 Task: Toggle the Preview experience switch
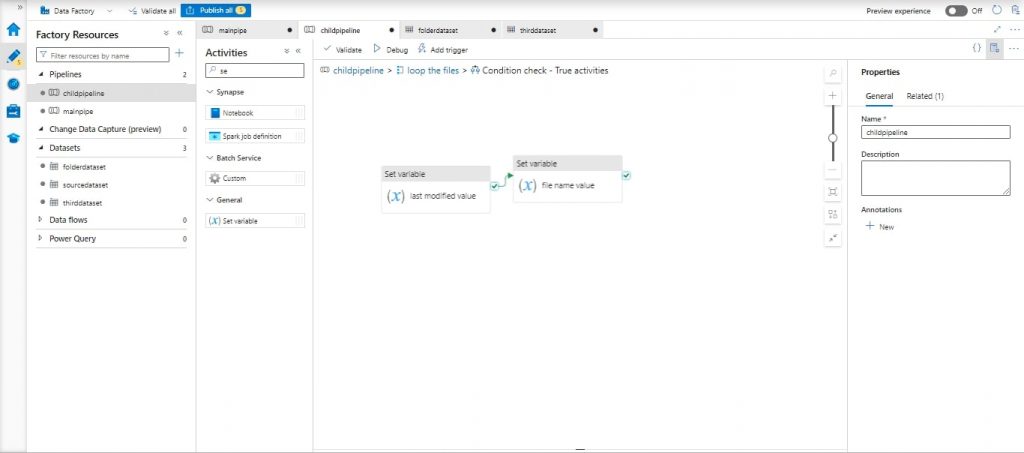(x=957, y=10)
